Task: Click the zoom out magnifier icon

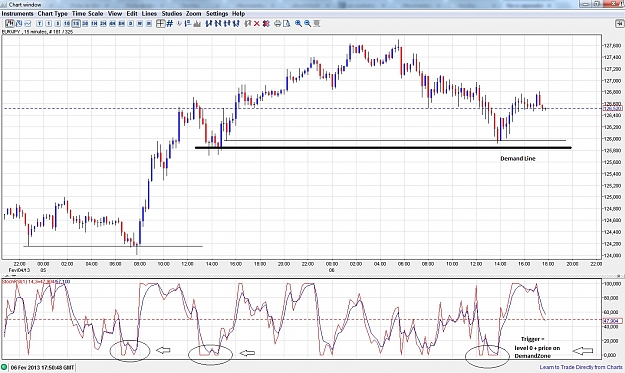Action: (x=308, y=24)
